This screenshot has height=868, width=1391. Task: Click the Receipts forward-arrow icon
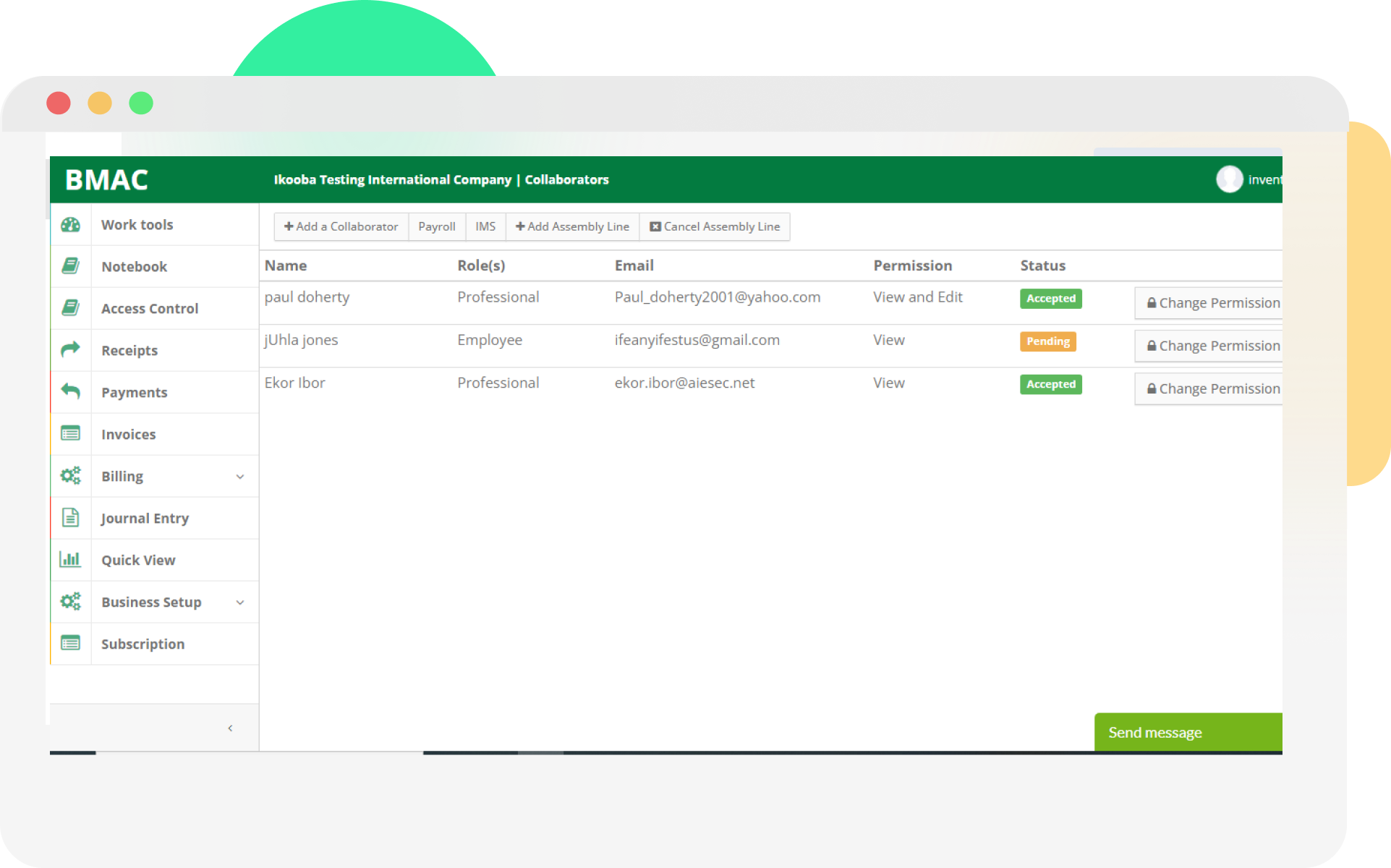point(70,350)
